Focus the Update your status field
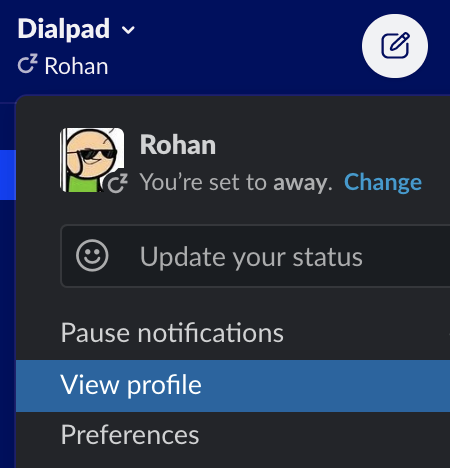 255,256
